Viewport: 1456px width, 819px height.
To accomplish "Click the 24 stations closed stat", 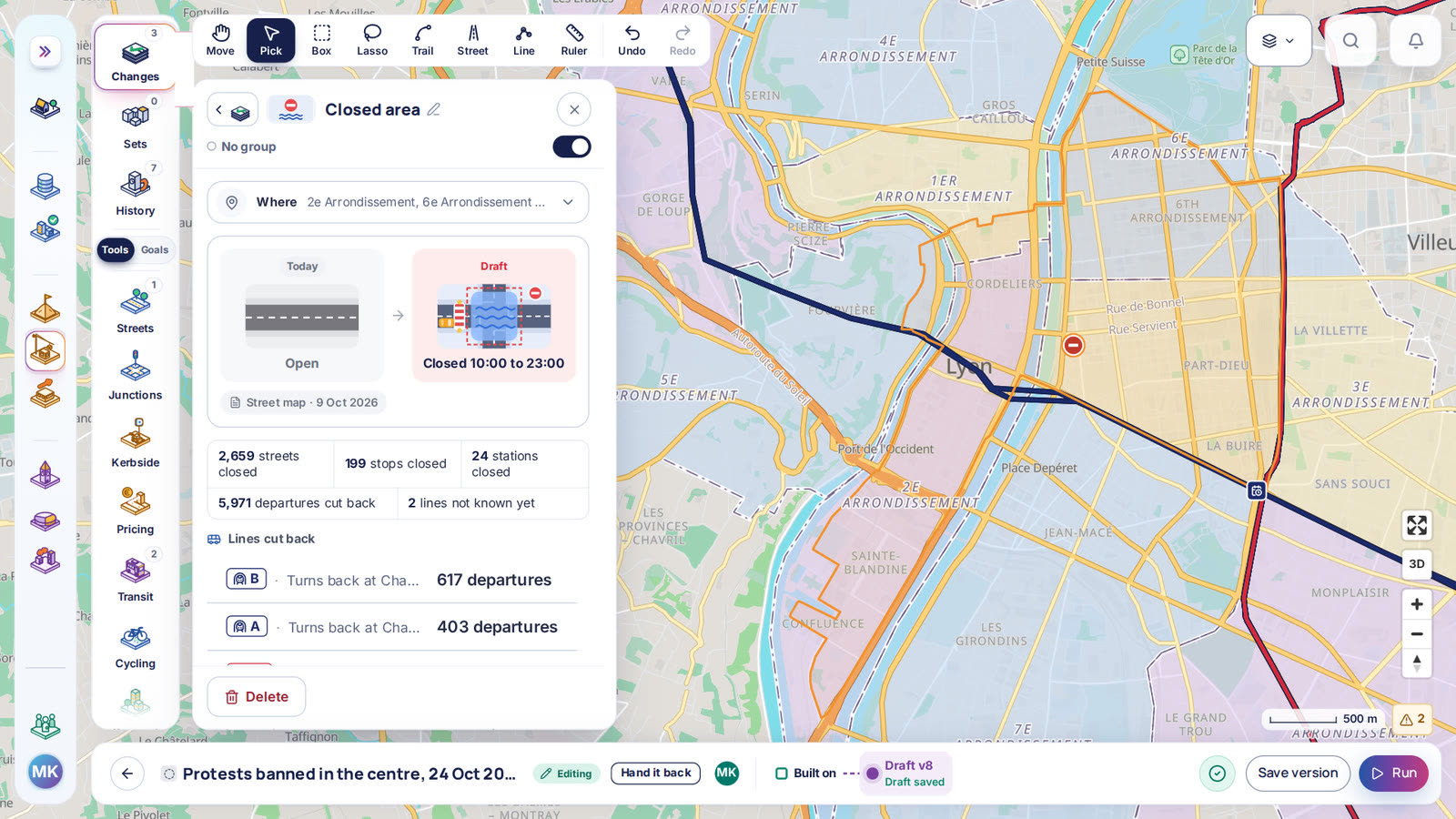I will pos(524,464).
